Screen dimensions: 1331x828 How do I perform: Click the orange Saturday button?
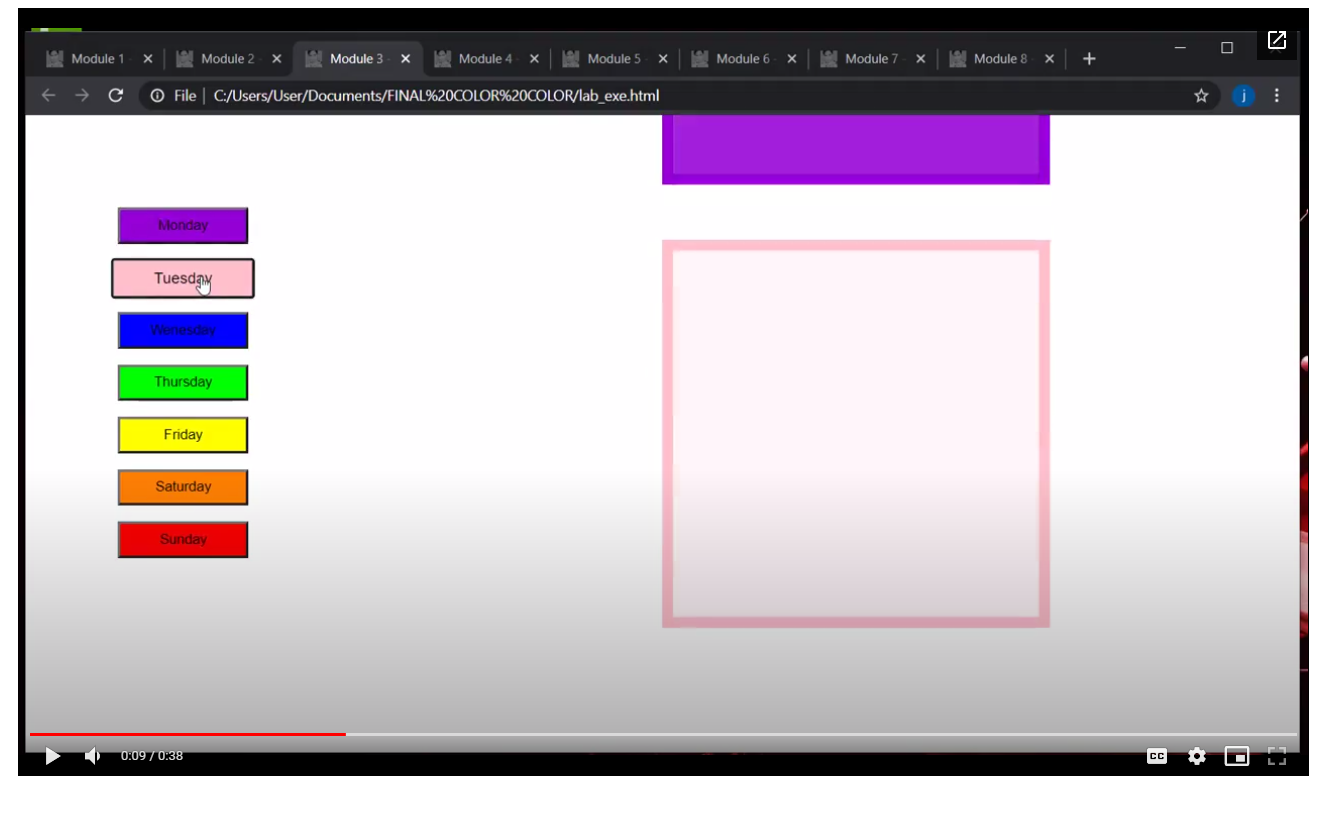[183, 487]
